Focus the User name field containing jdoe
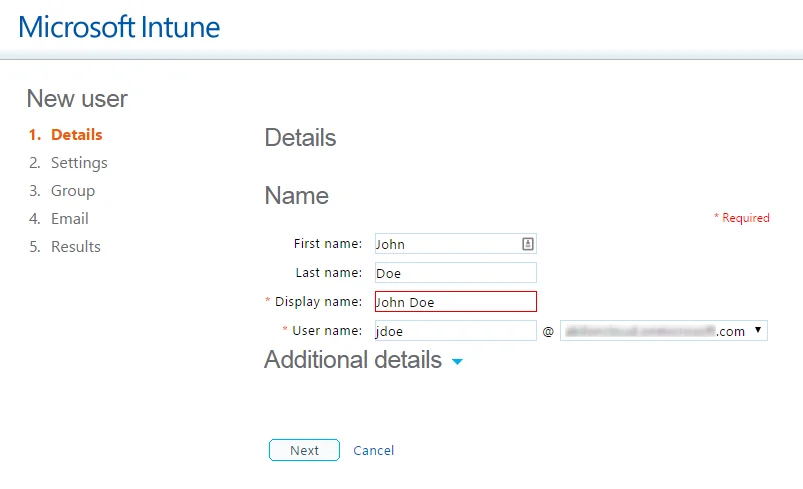 point(455,331)
